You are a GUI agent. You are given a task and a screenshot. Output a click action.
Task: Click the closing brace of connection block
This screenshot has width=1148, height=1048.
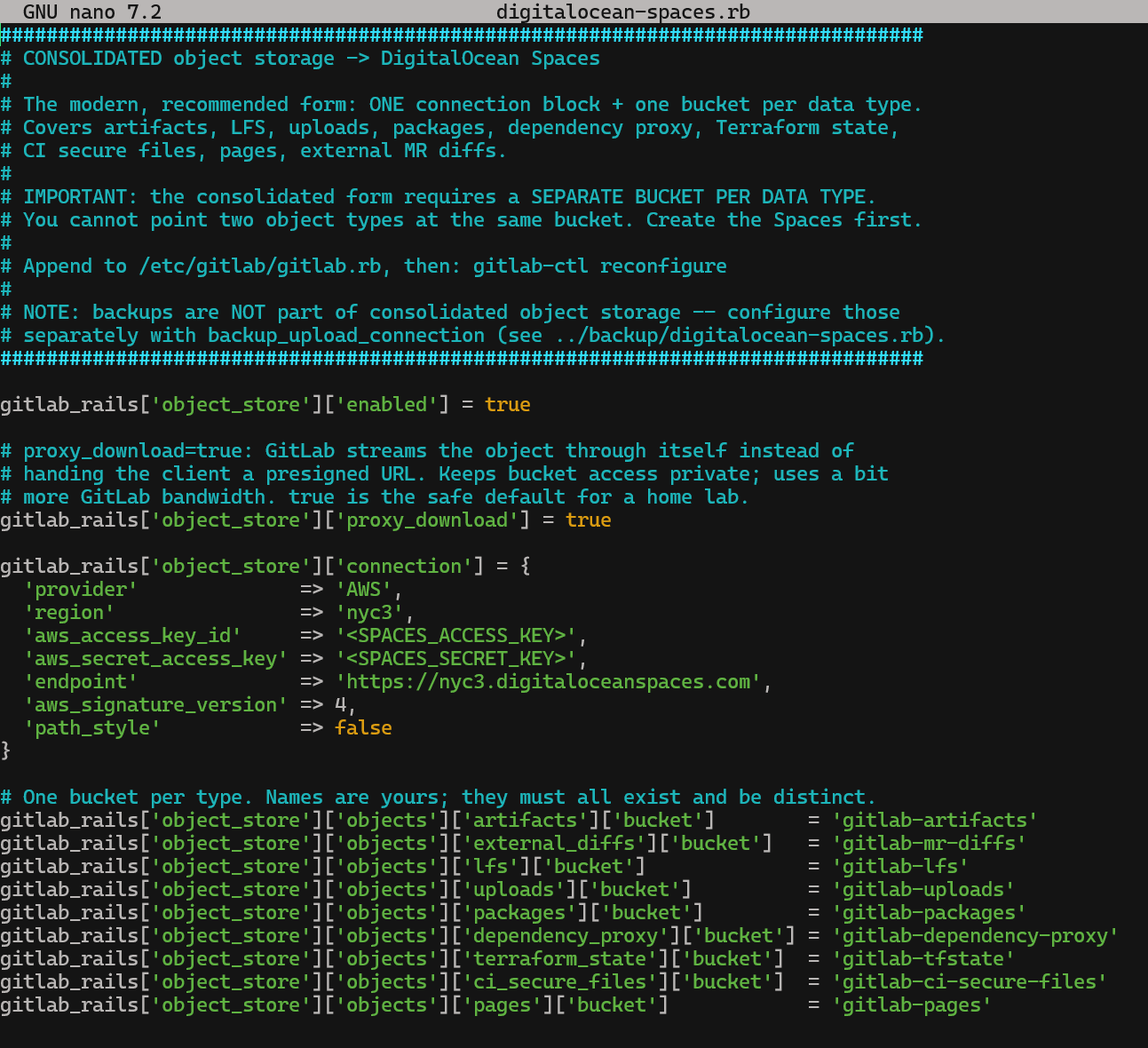coord(5,751)
